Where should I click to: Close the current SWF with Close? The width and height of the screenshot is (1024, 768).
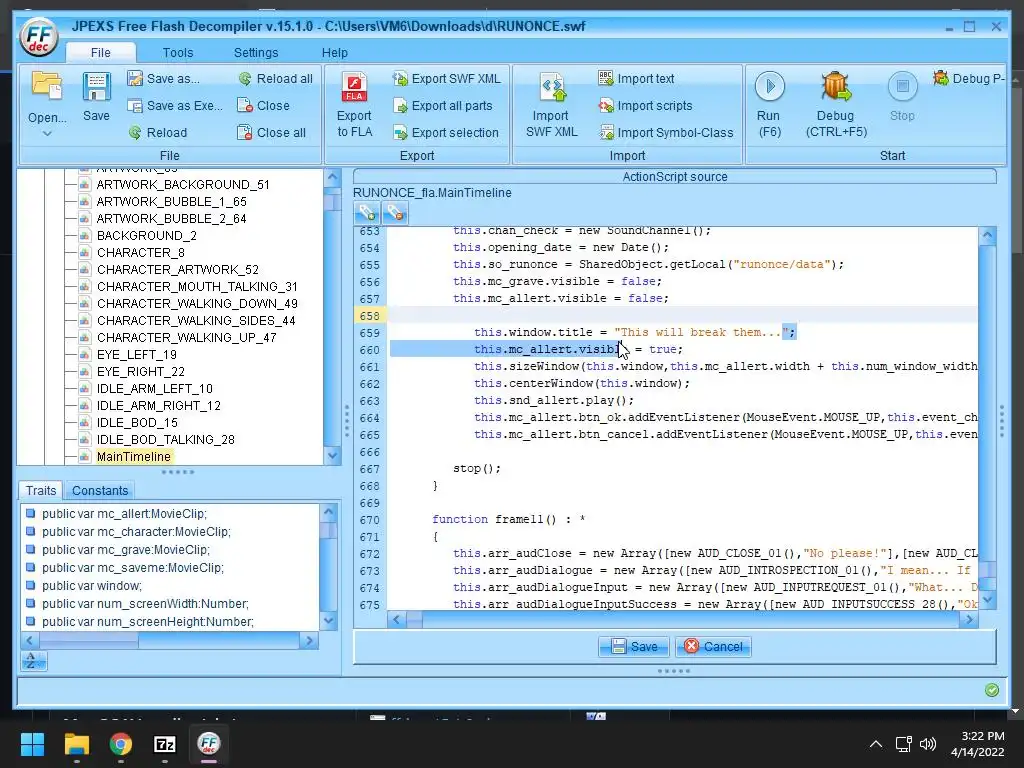coord(263,105)
